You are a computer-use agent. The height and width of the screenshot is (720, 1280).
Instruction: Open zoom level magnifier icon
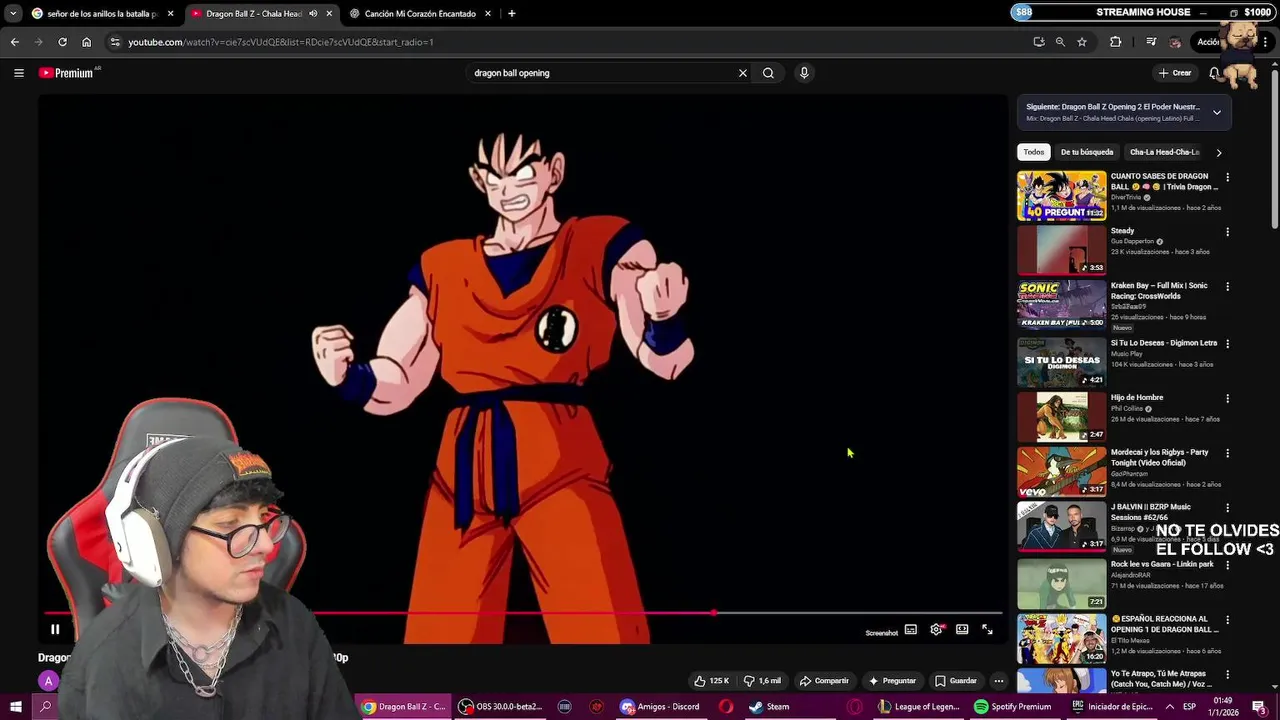tap(1060, 42)
